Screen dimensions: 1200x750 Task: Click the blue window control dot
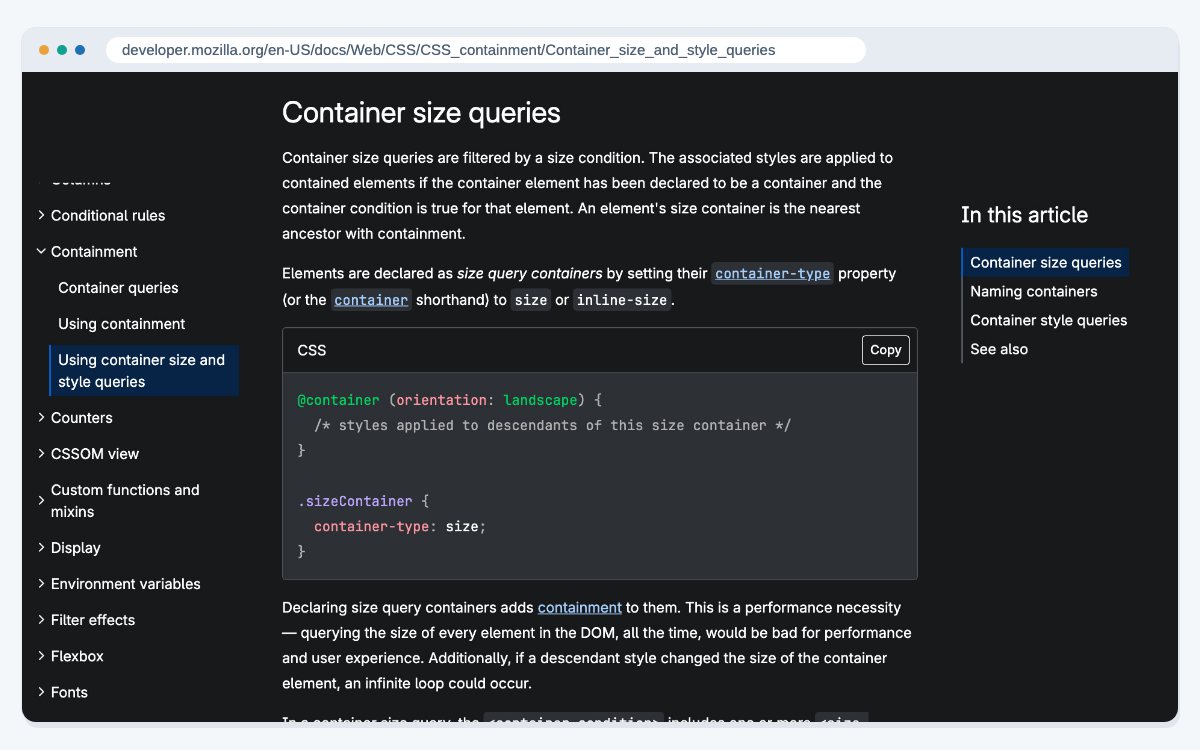click(80, 50)
